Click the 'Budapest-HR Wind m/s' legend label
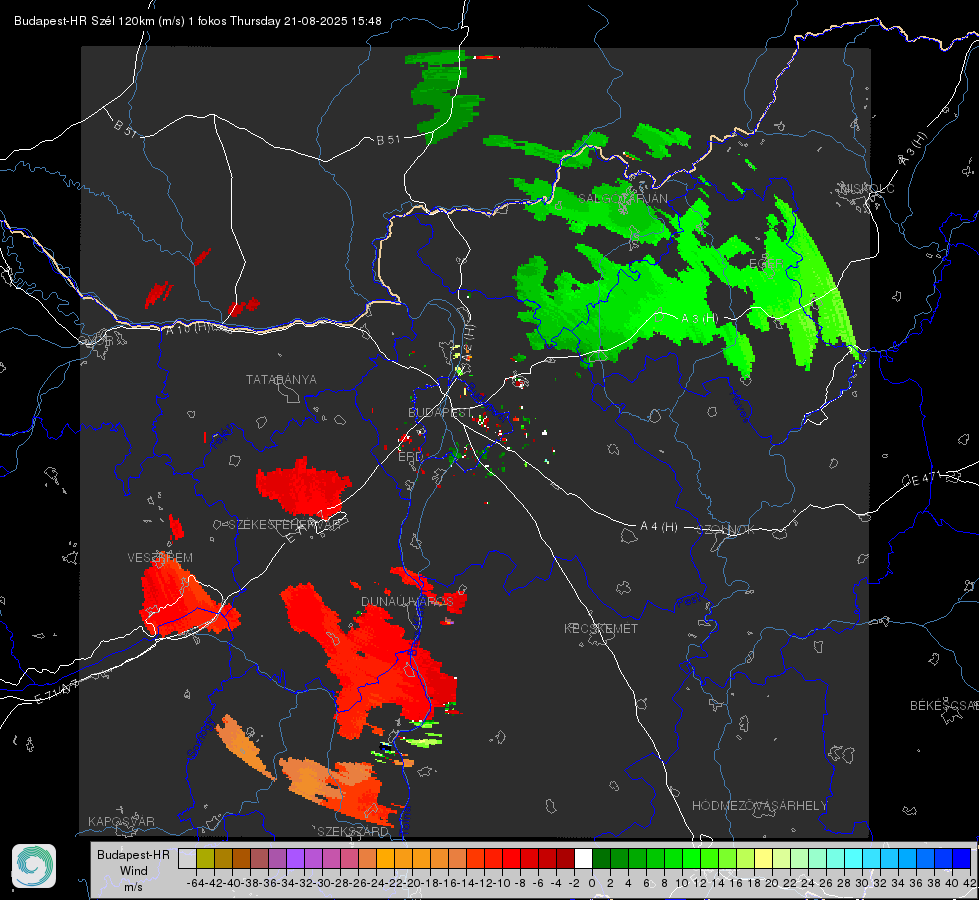Viewport: 979px width, 900px height. pyautogui.click(x=133, y=870)
